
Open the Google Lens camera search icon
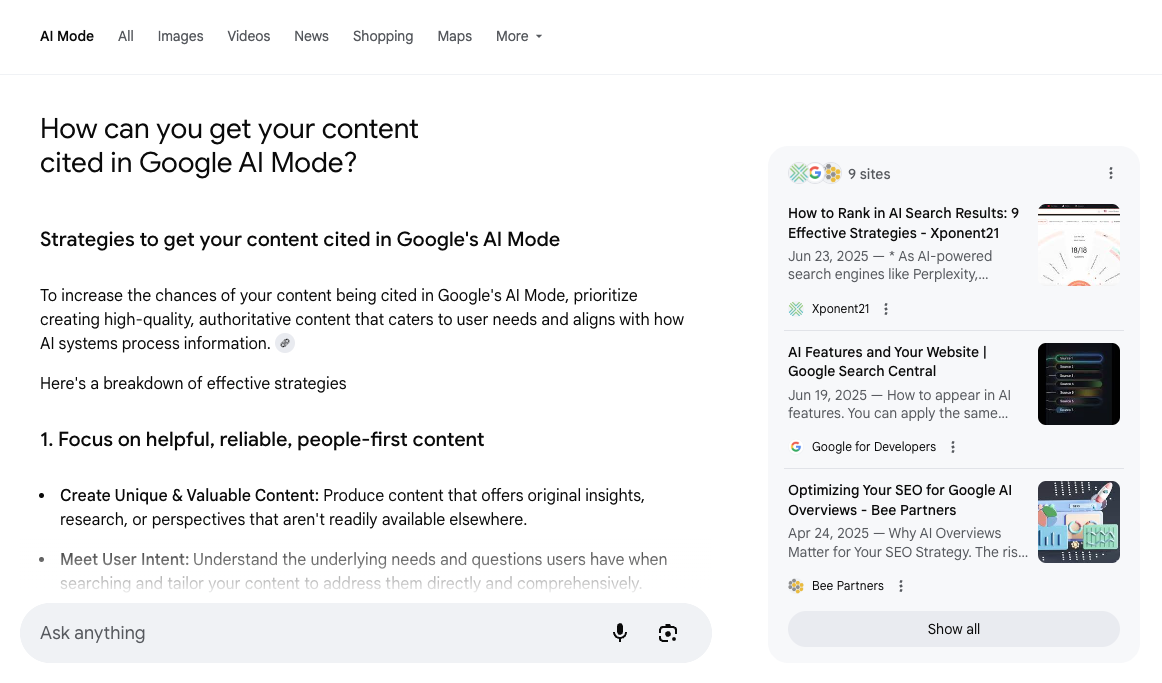tap(668, 633)
